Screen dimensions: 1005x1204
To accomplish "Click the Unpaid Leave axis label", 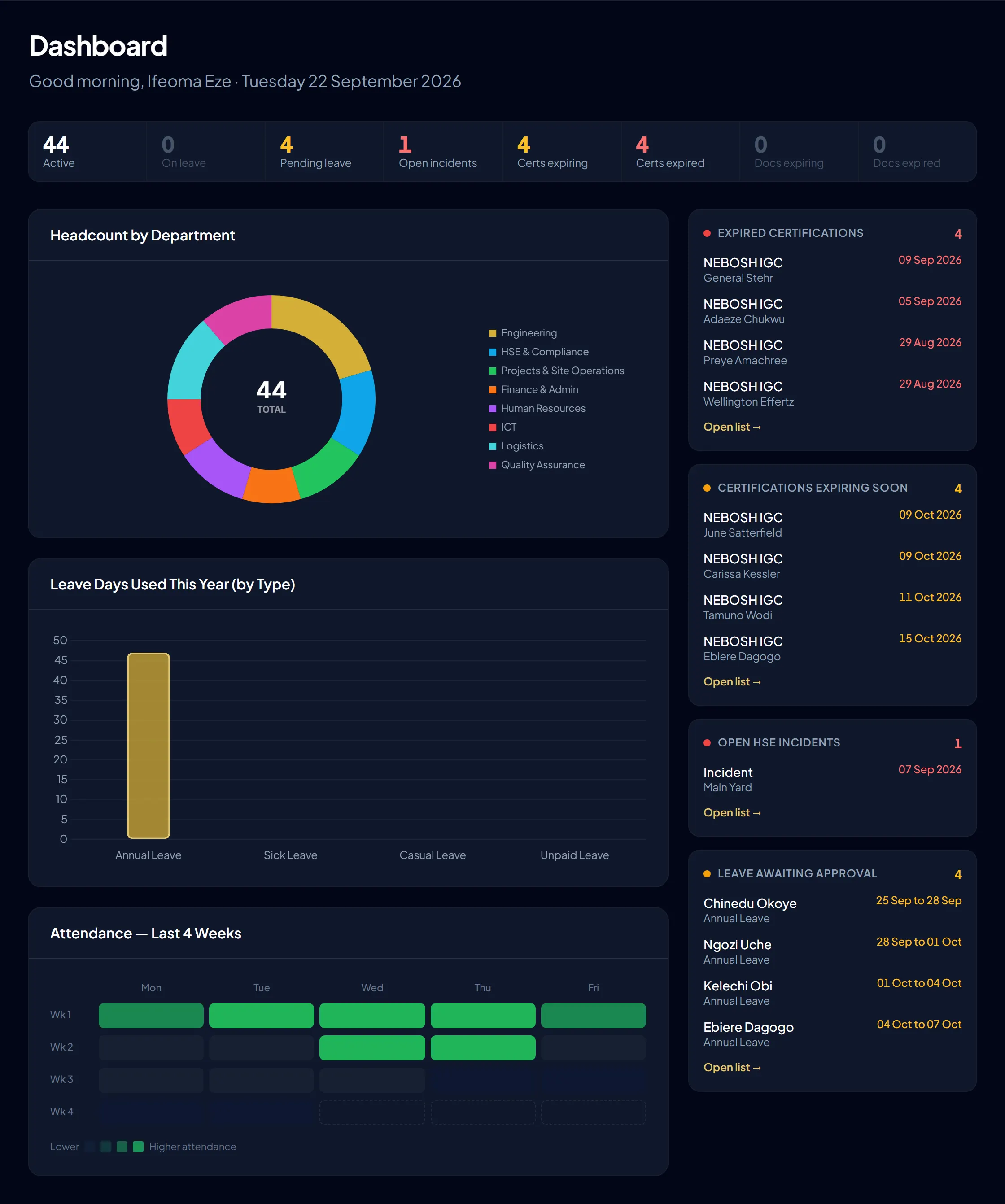I will [574, 855].
